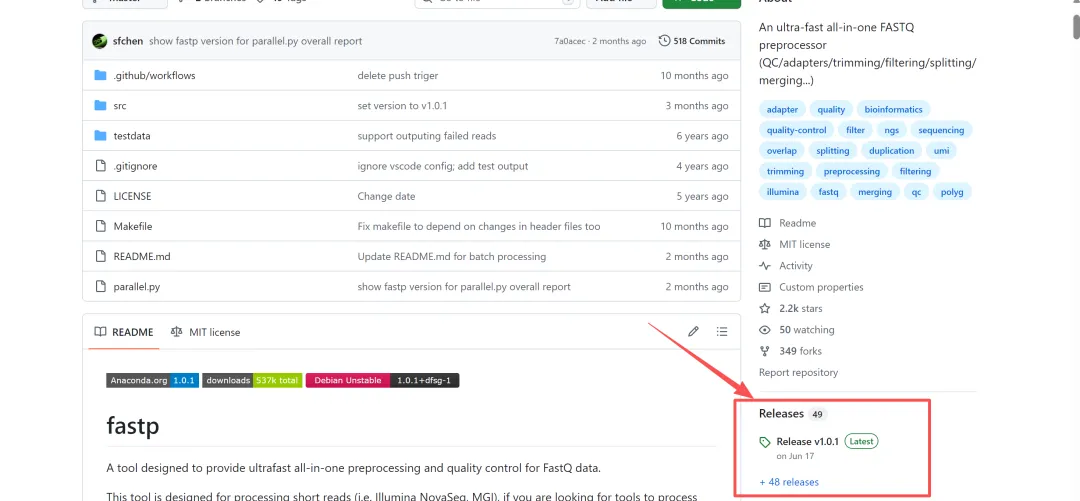Open the 349 forks link
The width and height of the screenshot is (1080, 501).
(x=800, y=351)
